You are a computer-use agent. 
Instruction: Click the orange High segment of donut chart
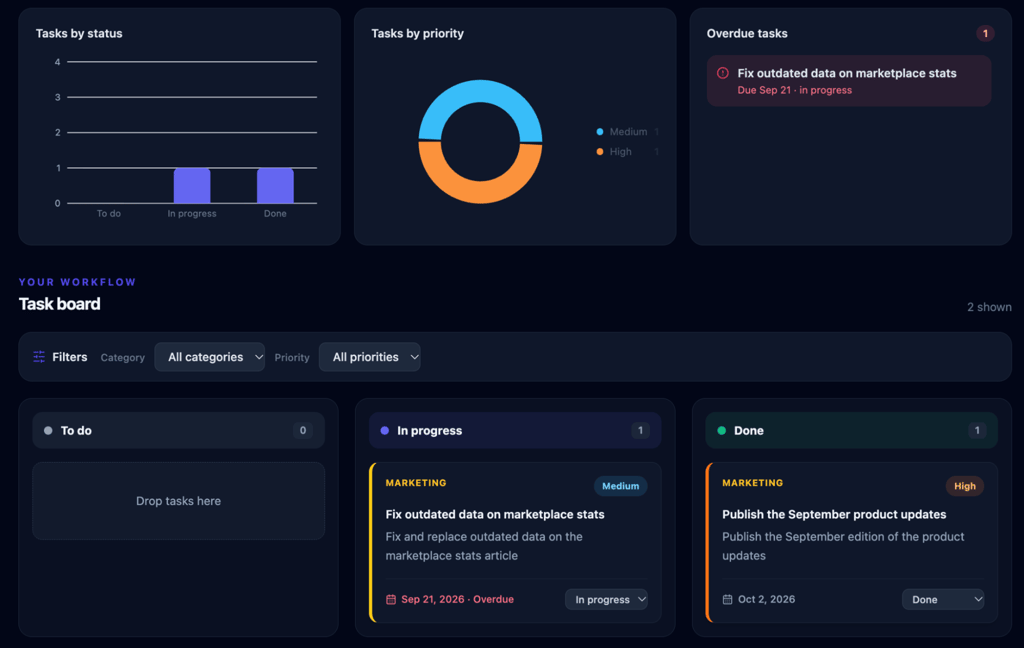(480, 192)
